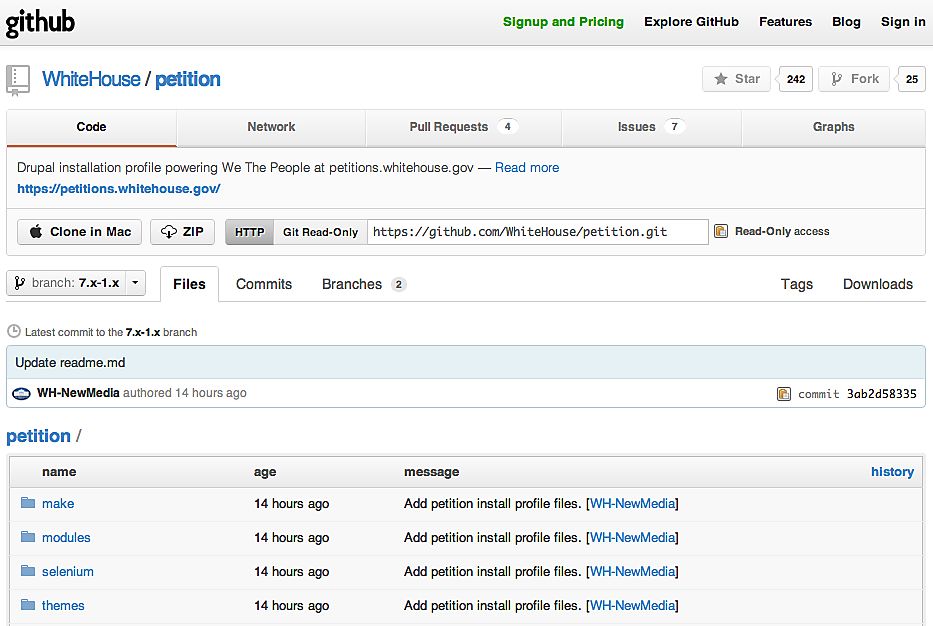The width and height of the screenshot is (933, 626).
Task: Click WH-NewMedia in the selenium row message
Action: 633,571
